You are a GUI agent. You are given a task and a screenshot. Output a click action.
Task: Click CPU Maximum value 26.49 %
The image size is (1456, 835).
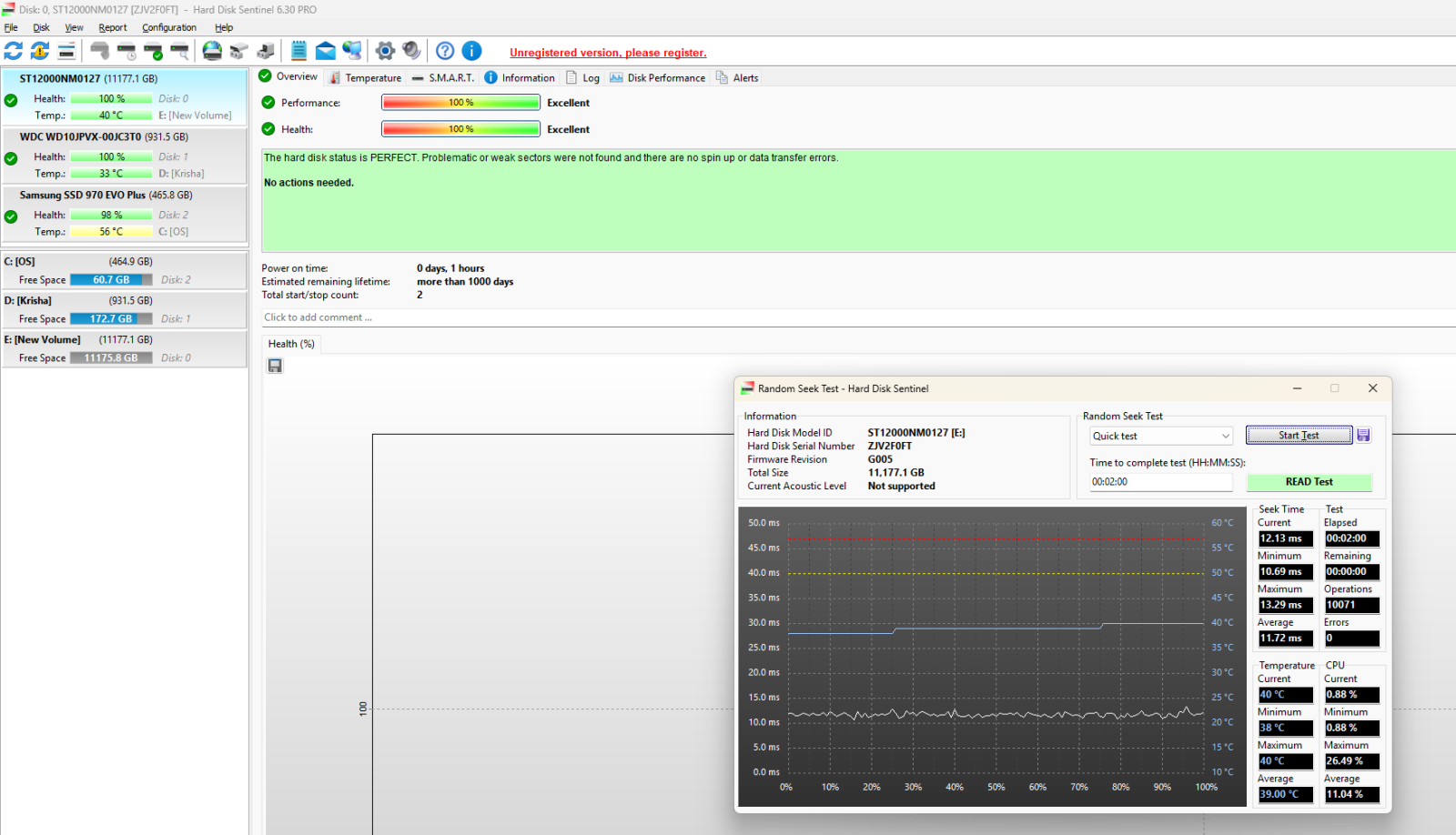click(x=1352, y=761)
